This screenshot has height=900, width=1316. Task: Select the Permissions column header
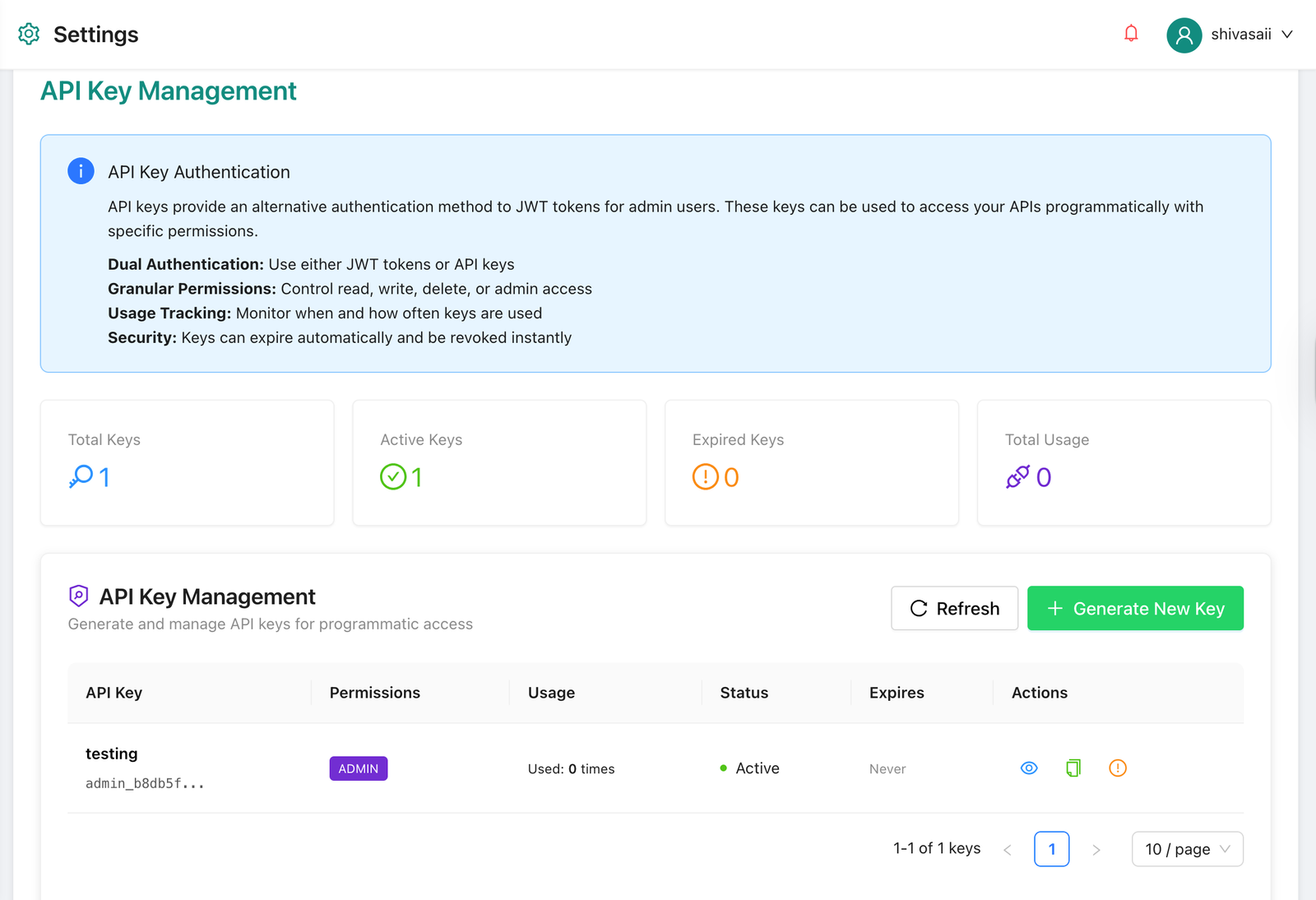click(x=374, y=692)
